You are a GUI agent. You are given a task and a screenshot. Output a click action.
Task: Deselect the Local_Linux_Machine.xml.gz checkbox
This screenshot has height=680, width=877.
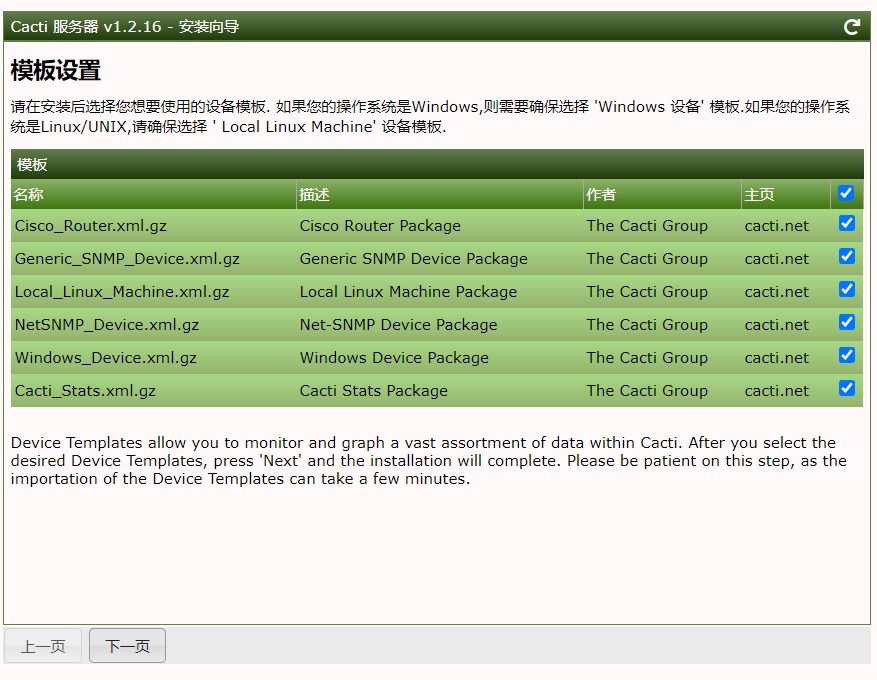pyautogui.click(x=846, y=290)
